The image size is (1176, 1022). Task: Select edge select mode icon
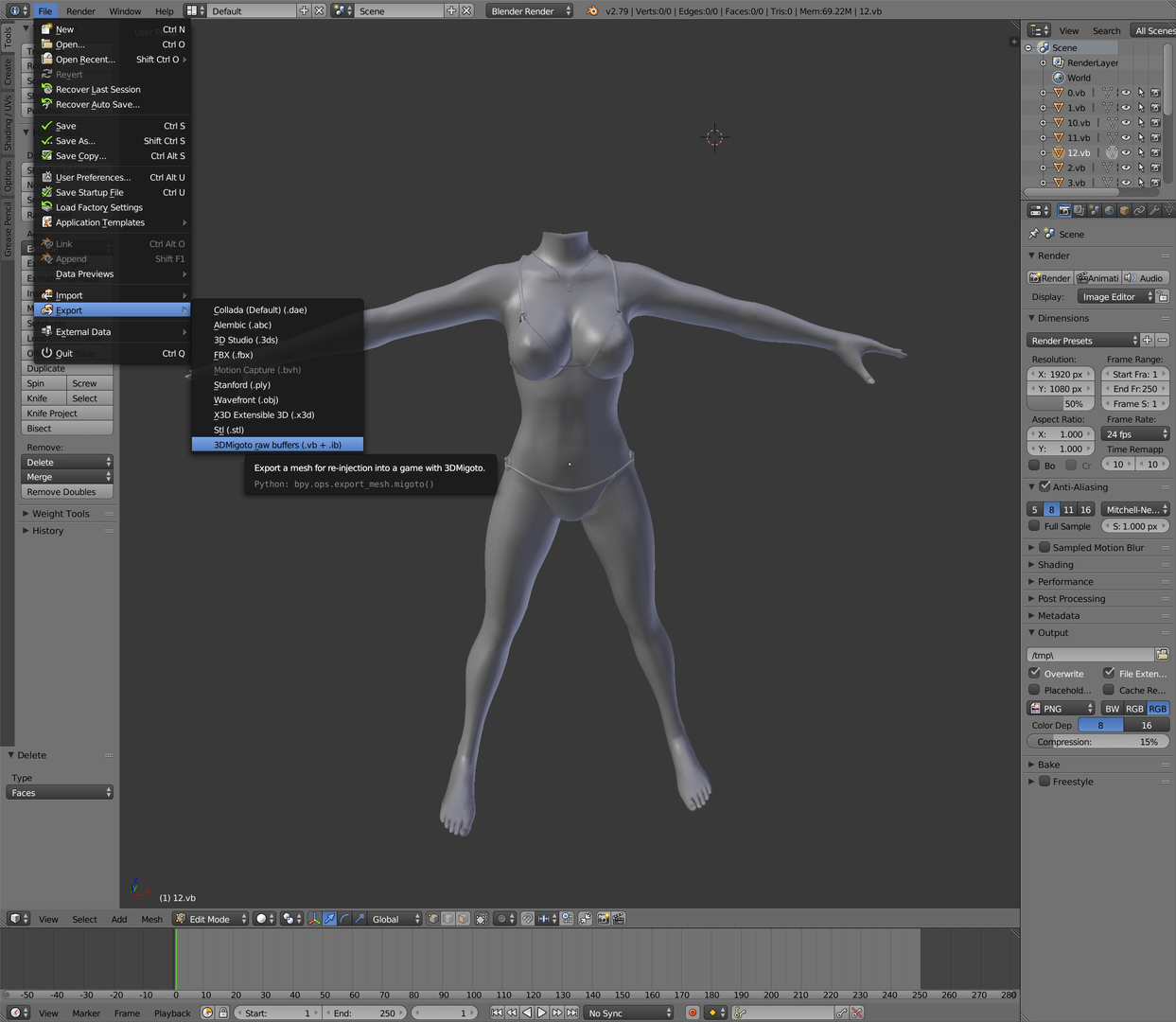[x=448, y=919]
